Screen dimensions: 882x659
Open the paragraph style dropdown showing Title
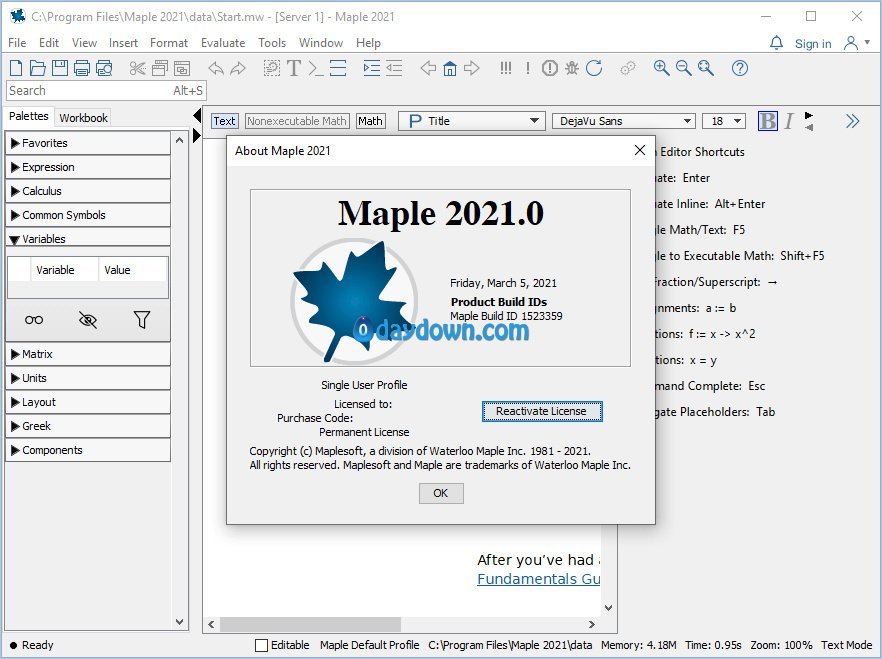point(471,121)
